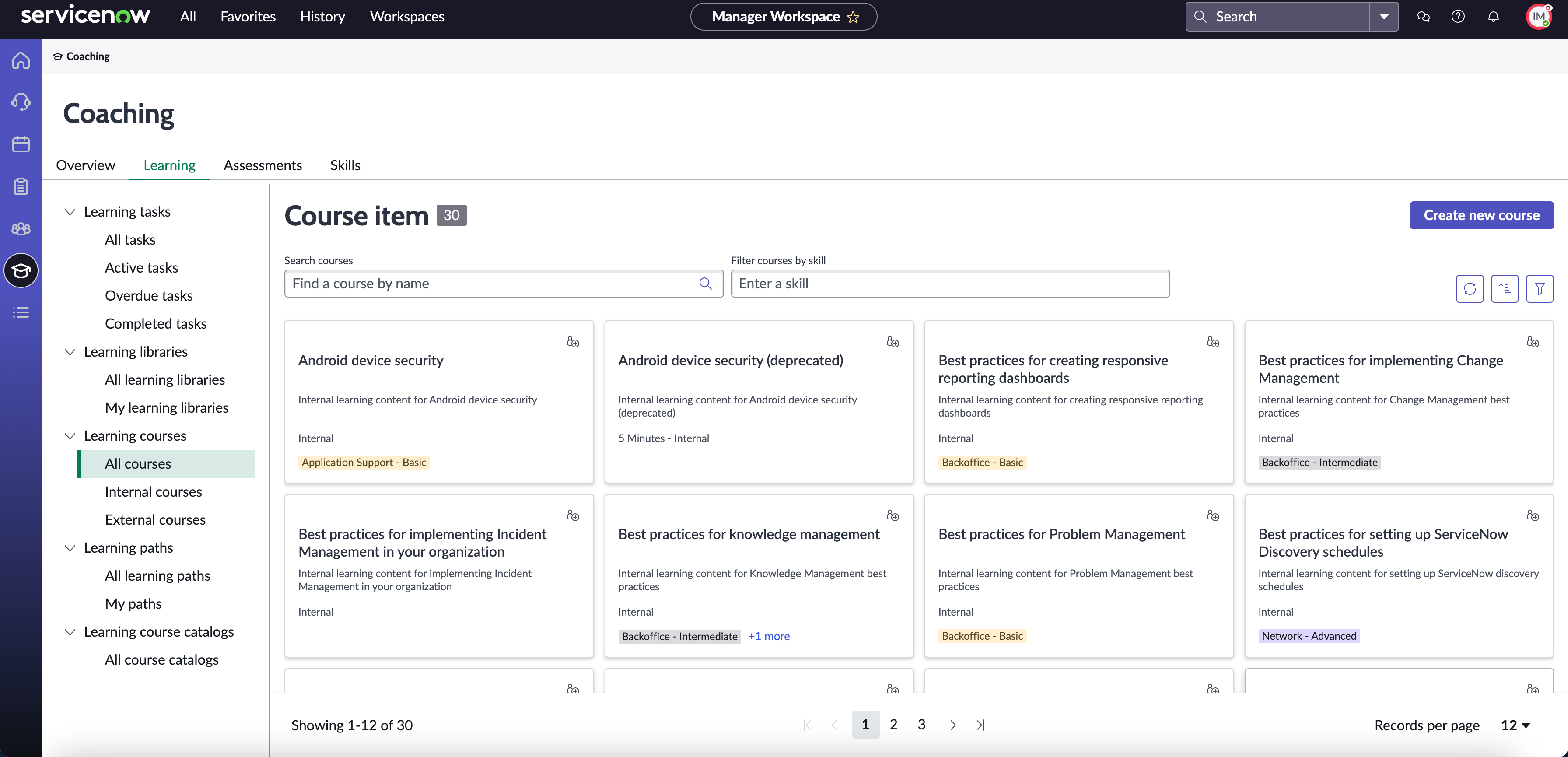Click assign icon on knowledge management card
The image size is (1568, 757).
click(x=893, y=516)
